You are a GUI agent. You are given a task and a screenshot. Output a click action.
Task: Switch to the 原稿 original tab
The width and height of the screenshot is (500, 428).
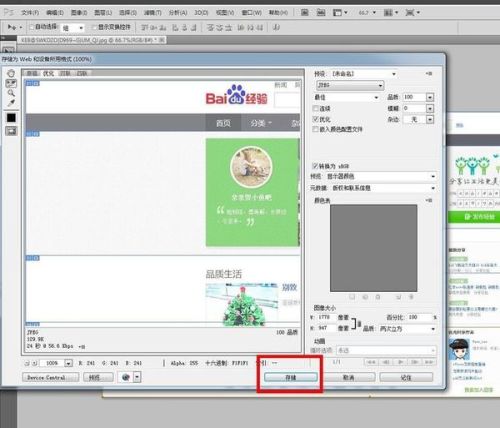tap(32, 73)
